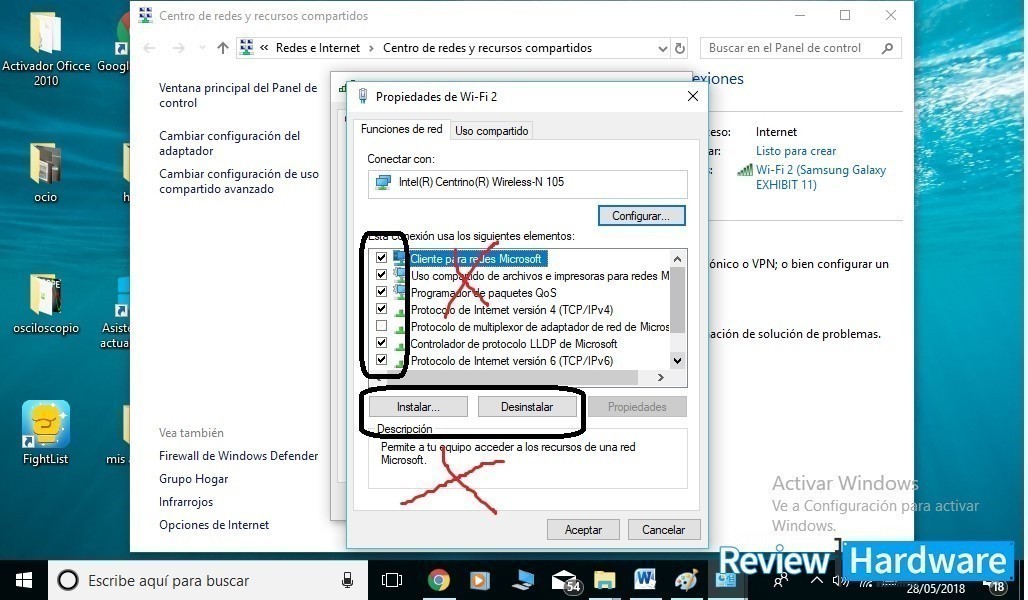Select the FightList desktop shortcut
The width and height of the screenshot is (1028, 600).
(x=46, y=433)
